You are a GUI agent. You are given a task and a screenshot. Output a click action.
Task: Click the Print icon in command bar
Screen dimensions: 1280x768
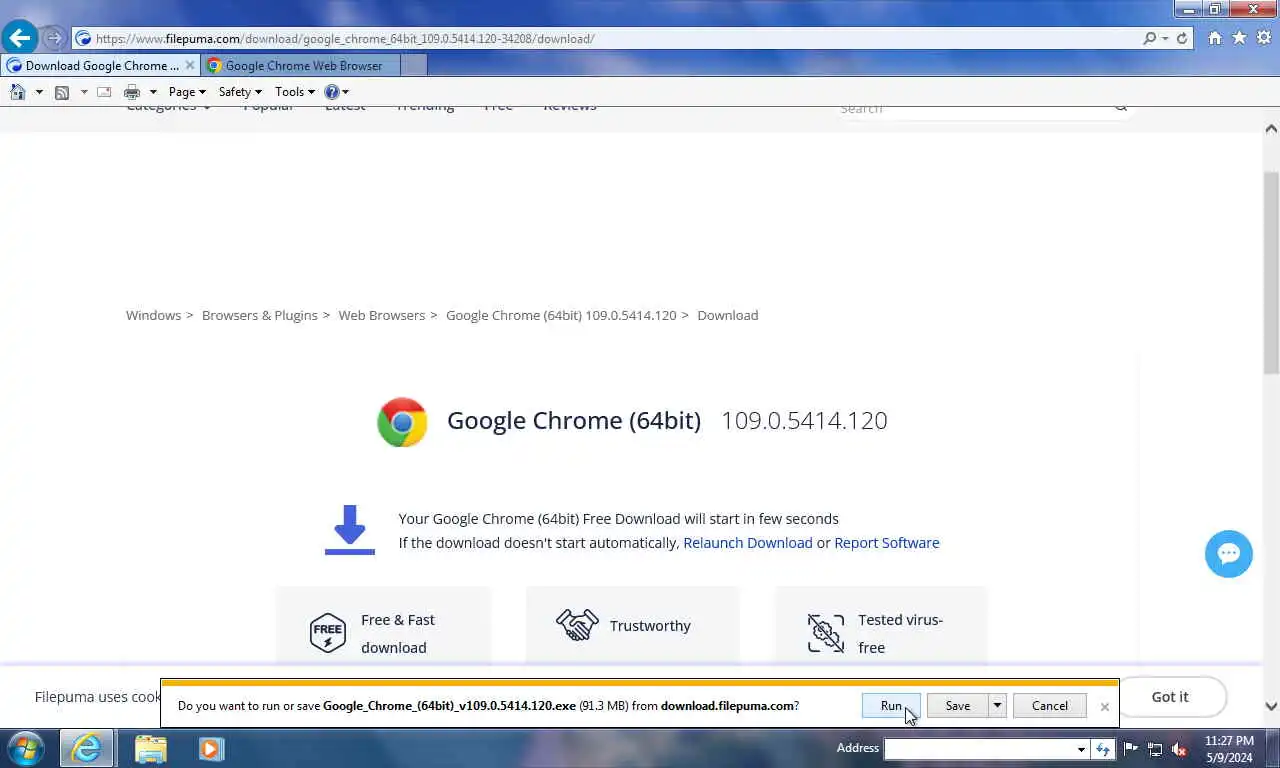[x=132, y=92]
